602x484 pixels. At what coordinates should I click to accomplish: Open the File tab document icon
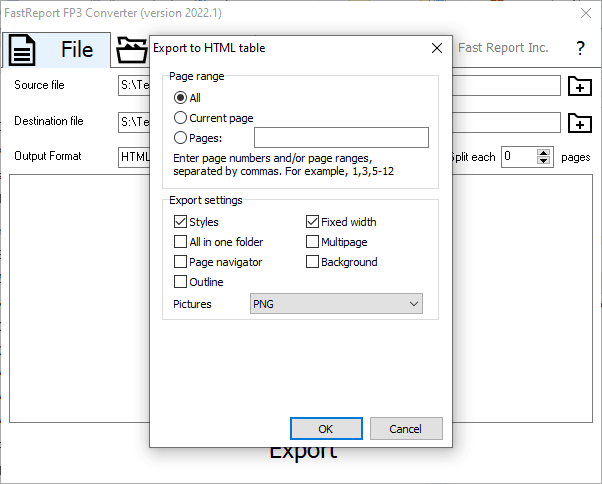[x=22, y=50]
